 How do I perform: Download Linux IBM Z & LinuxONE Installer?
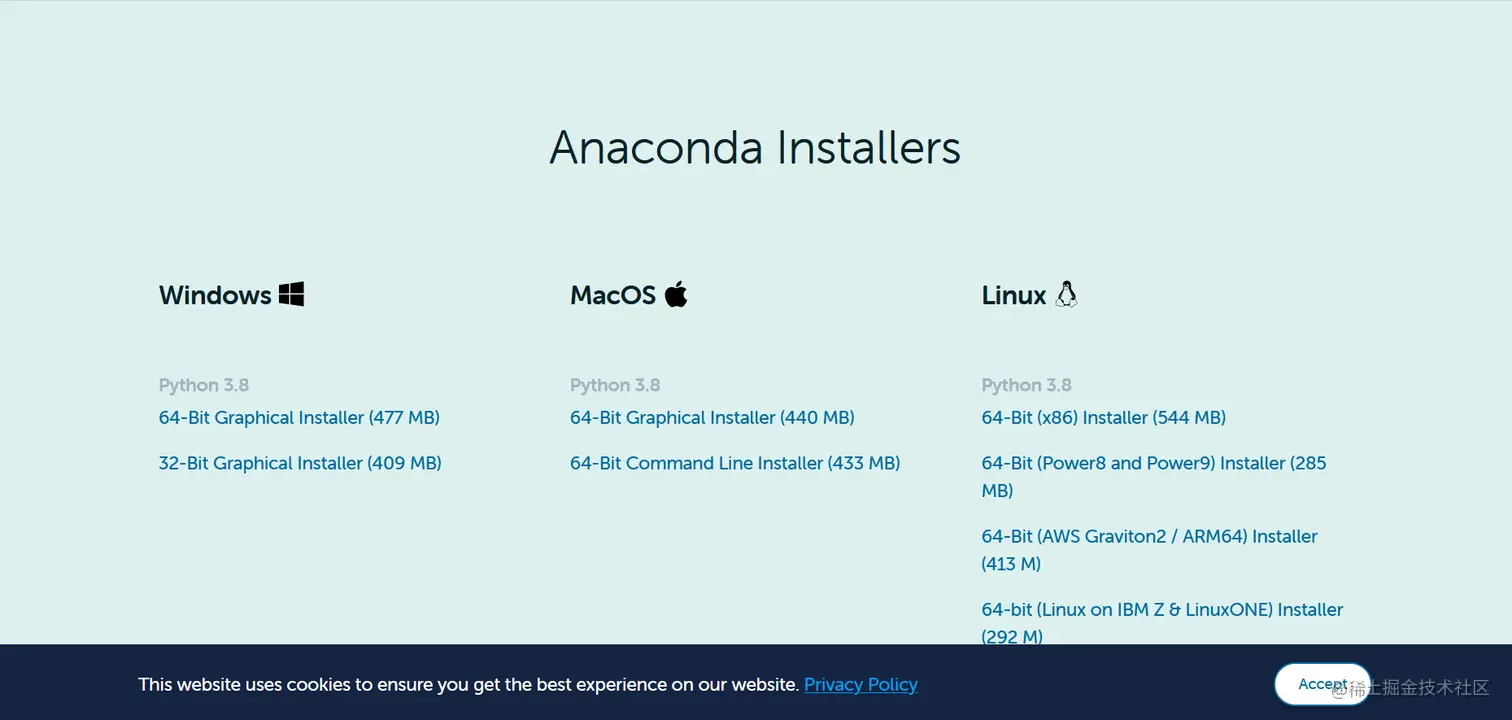click(x=1162, y=610)
